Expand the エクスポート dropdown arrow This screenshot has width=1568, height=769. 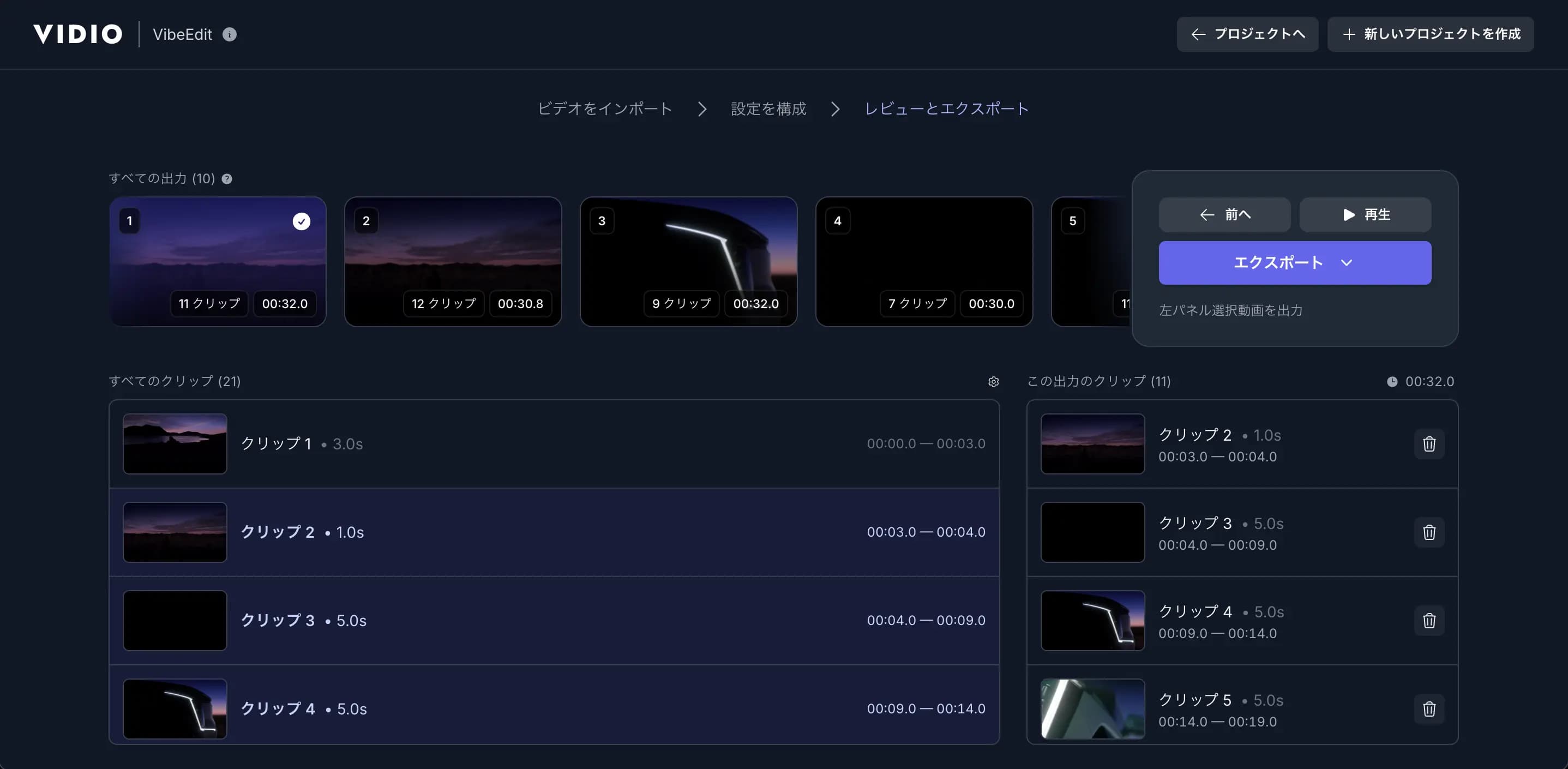pyautogui.click(x=1347, y=263)
